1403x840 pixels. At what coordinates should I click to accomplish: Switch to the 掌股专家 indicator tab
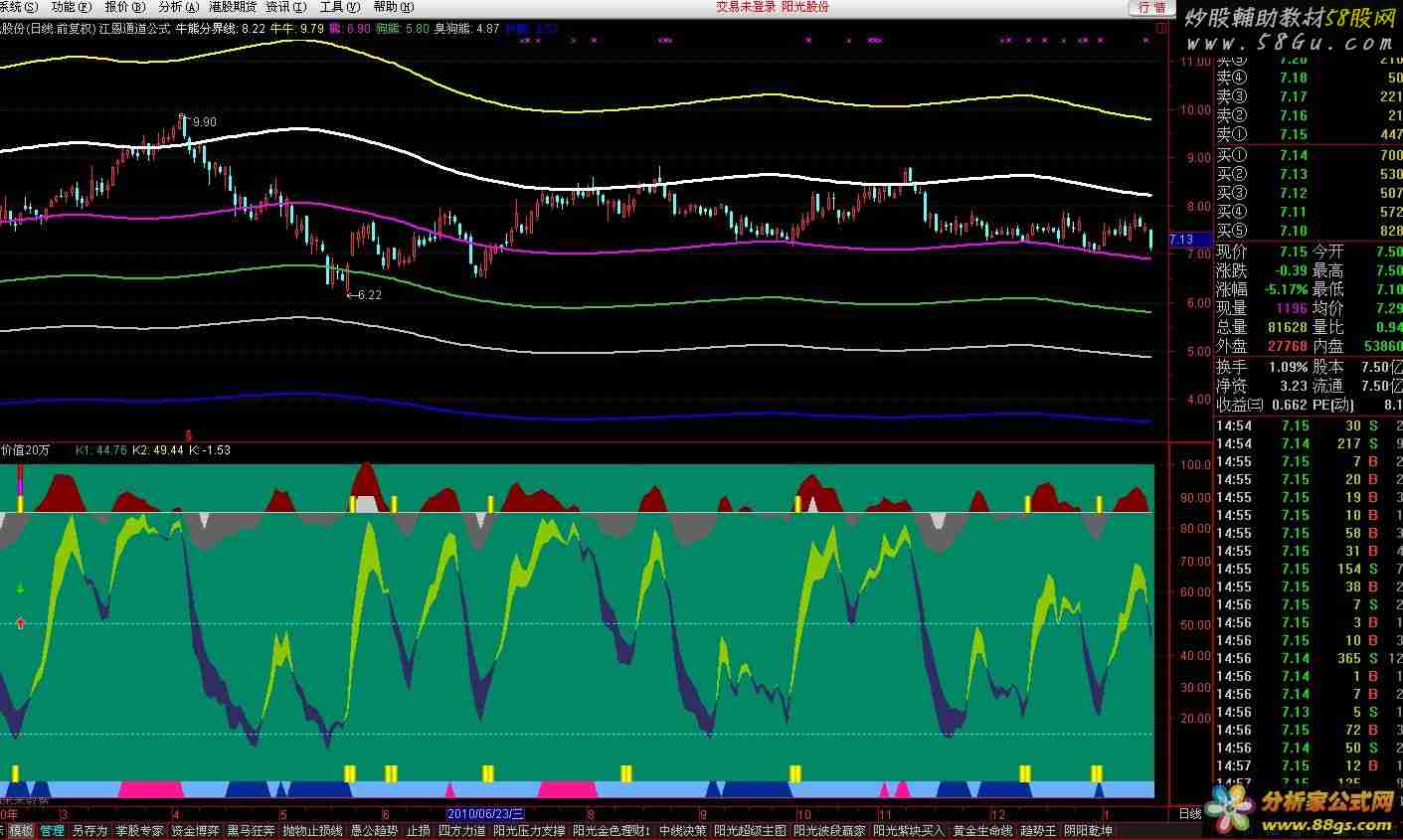(x=139, y=830)
